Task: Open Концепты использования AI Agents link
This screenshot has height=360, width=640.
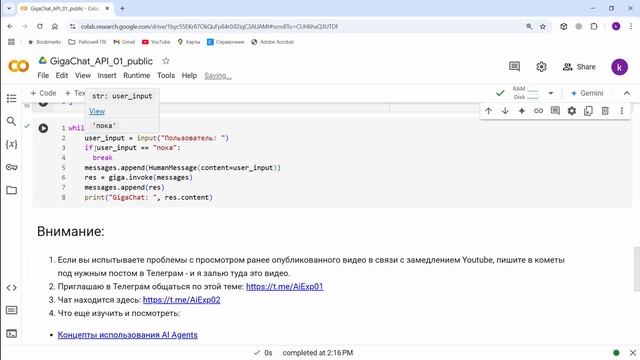Action: coord(128,335)
